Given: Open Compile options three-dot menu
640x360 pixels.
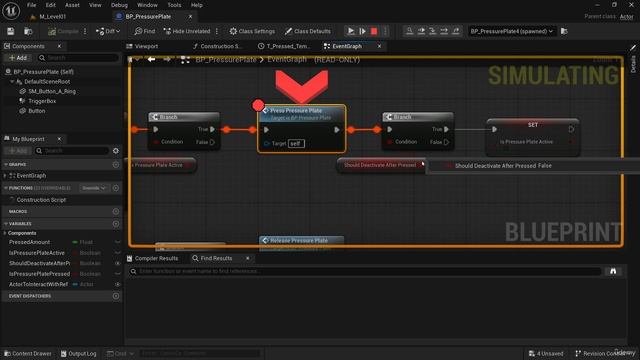Looking at the screenshot, I should tap(85, 31).
